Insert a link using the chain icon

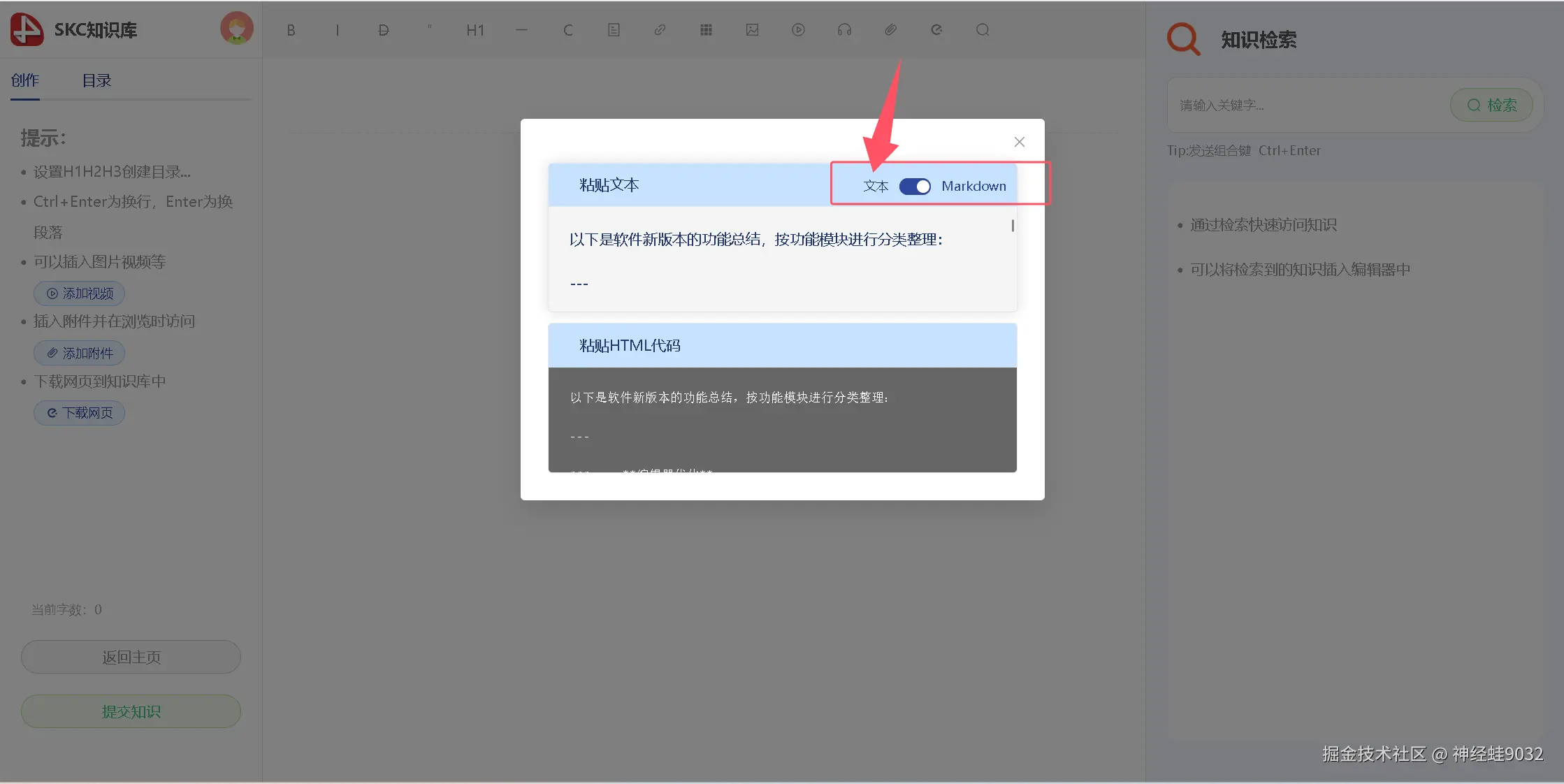660,30
